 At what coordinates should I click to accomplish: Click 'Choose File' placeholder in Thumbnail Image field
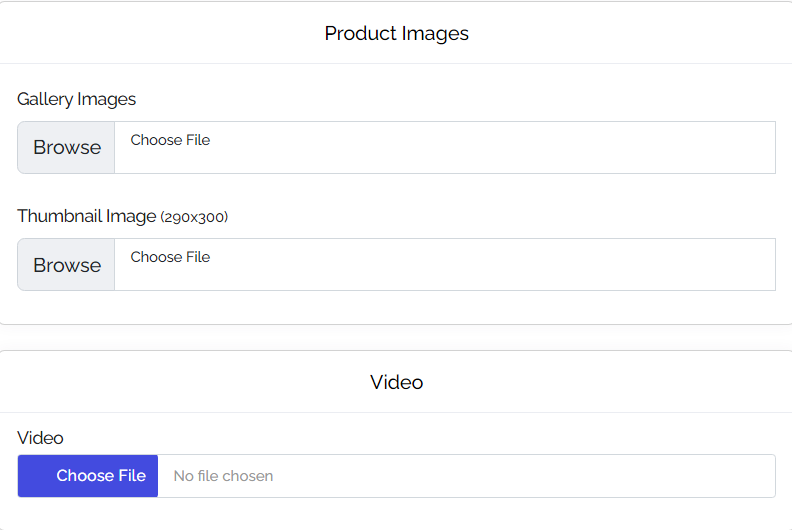170,257
